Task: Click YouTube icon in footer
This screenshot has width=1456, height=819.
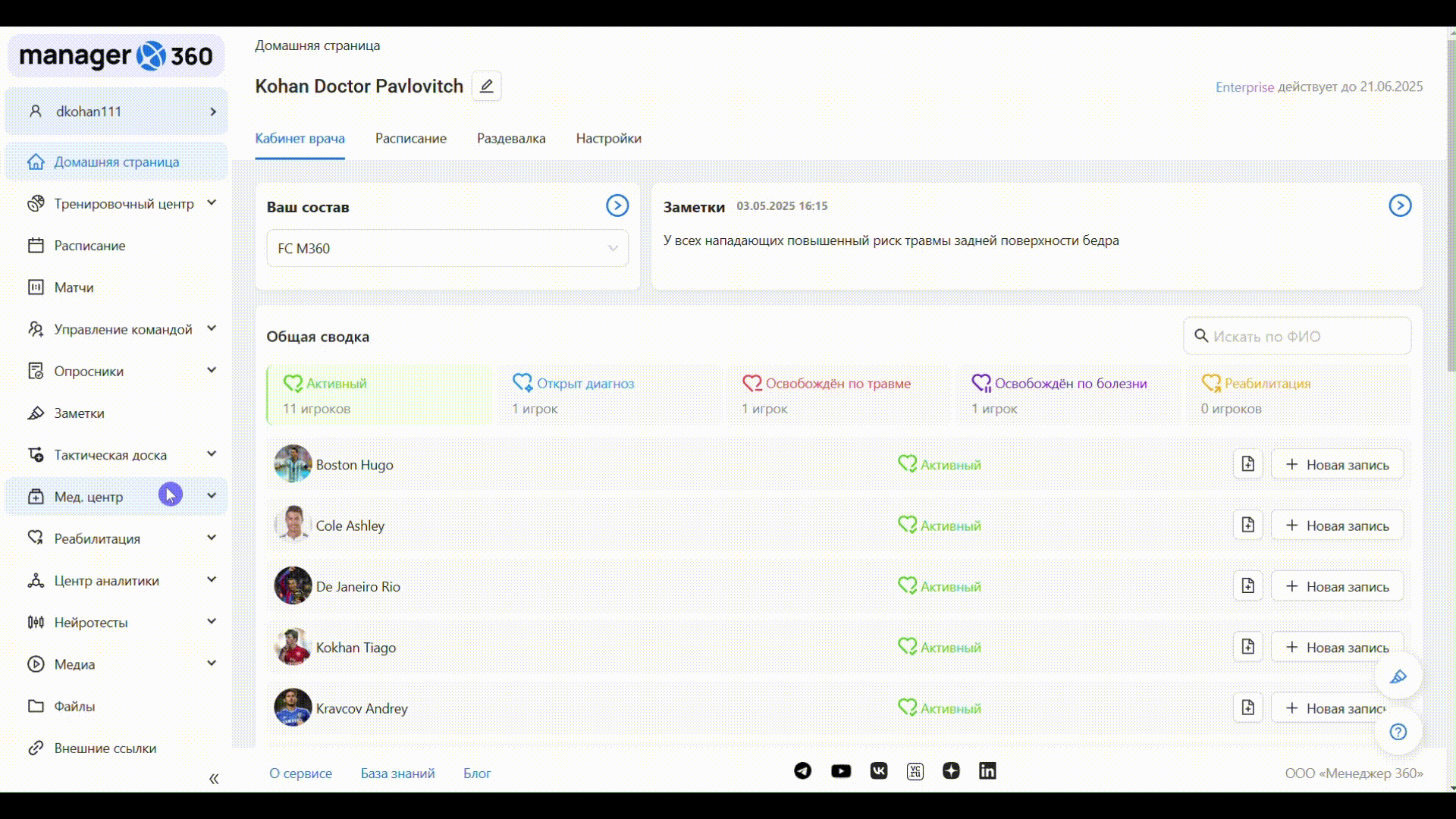Action: click(x=840, y=771)
